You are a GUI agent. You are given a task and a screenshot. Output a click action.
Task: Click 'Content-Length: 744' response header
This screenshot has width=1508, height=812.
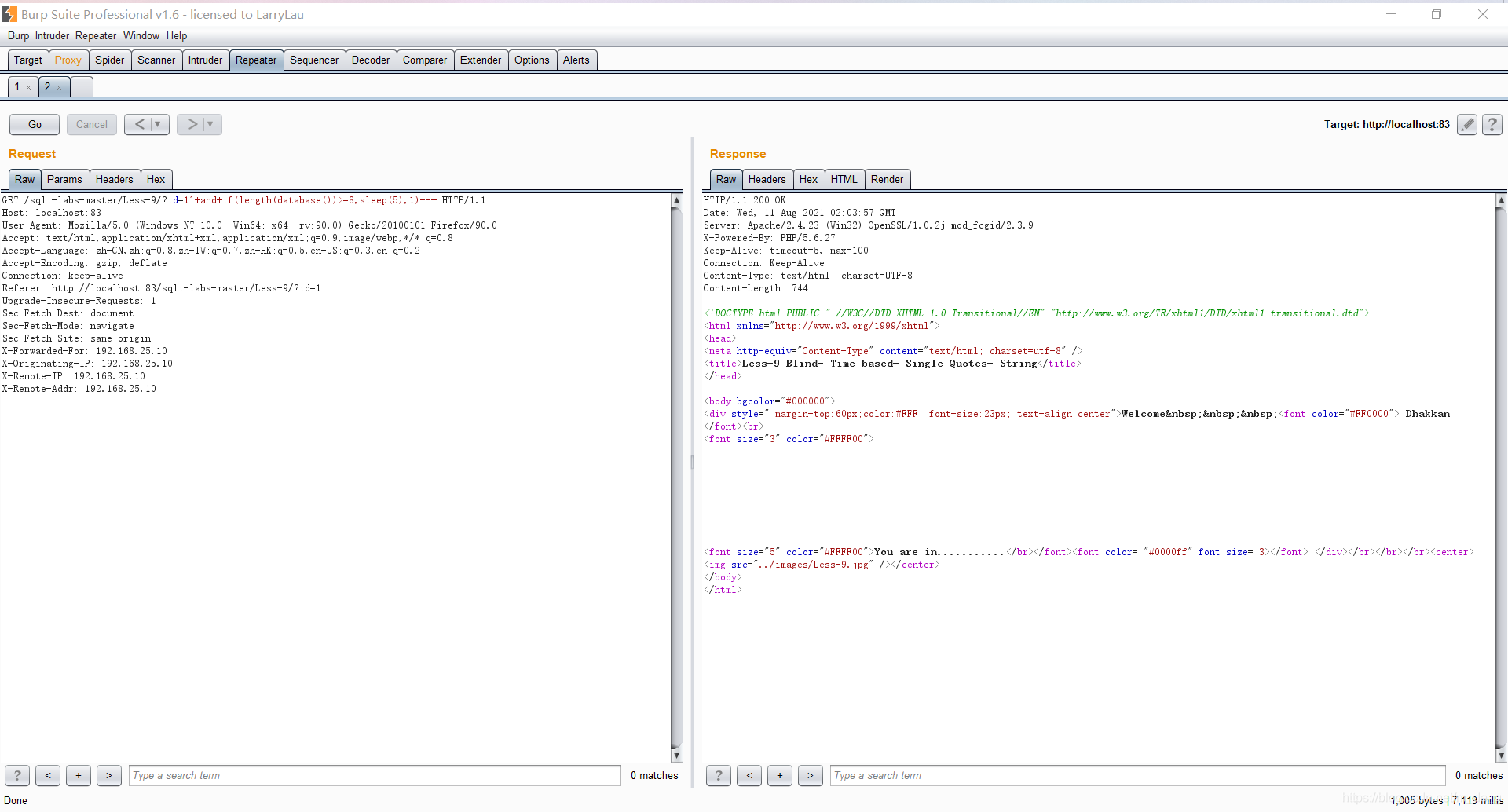[x=756, y=288]
